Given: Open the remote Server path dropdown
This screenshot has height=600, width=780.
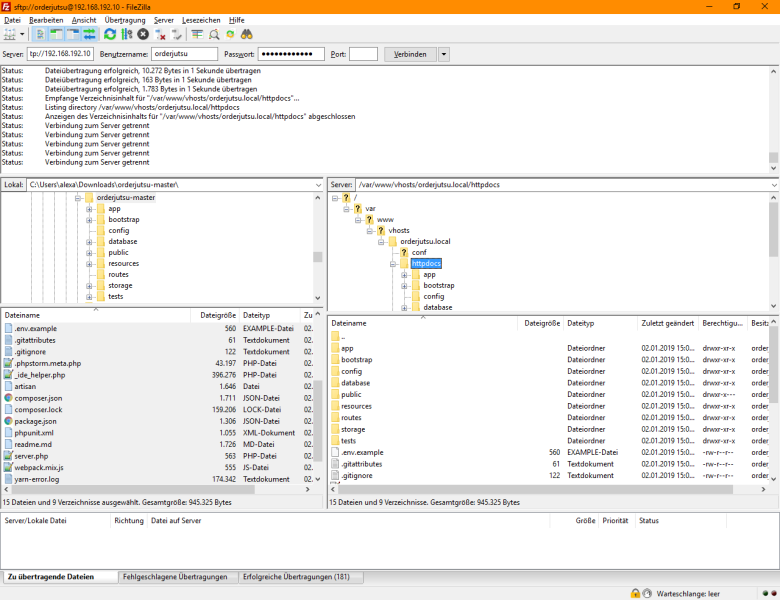Looking at the screenshot, I should pos(773,185).
